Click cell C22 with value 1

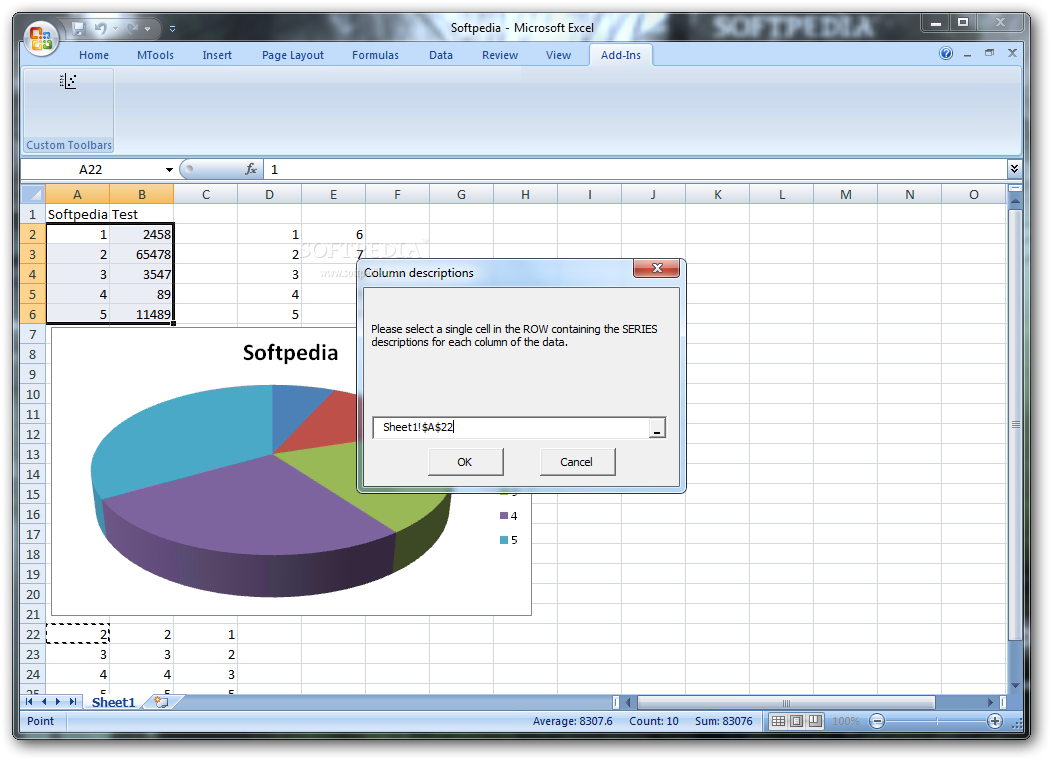coord(206,634)
